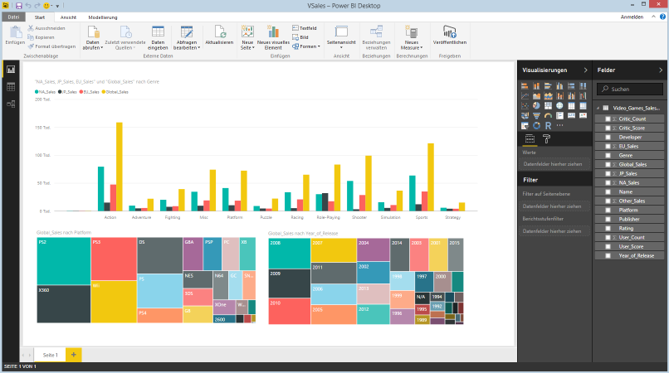Tick the Critic_Count field checkbox
This screenshot has width=669, height=373.
pos(608,119)
